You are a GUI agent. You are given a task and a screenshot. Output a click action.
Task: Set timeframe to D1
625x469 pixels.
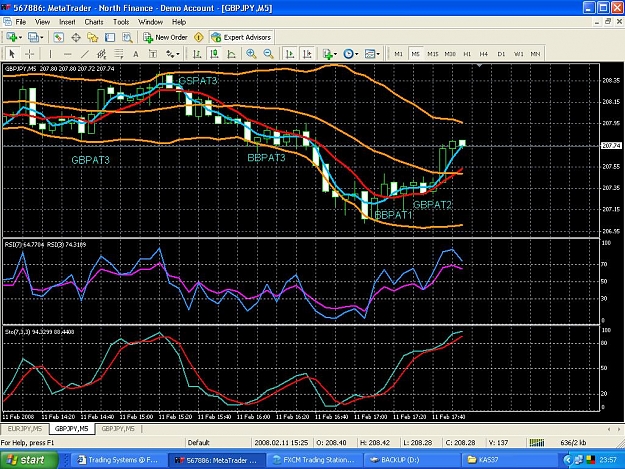501,54
